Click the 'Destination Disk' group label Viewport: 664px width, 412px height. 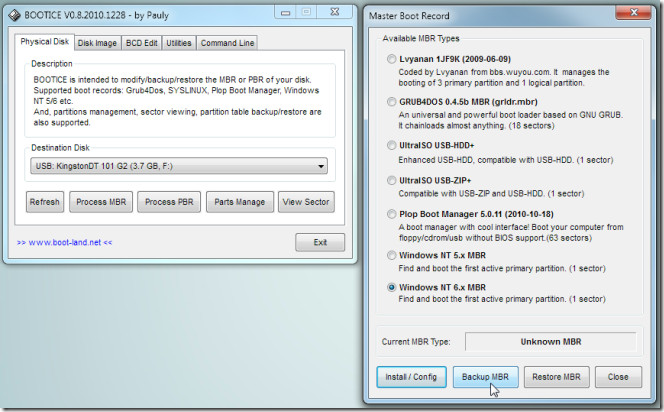pos(60,148)
